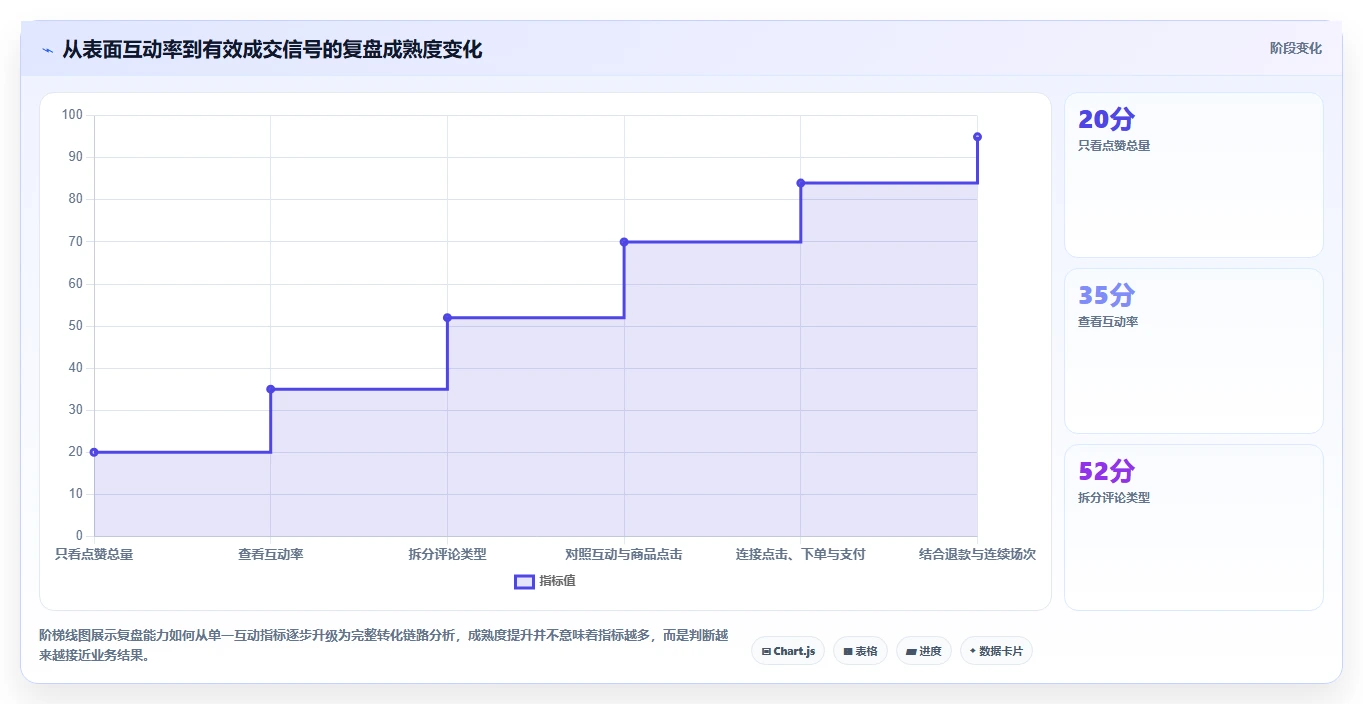Open the 52分 拆分评论类型 card
Viewport: 1363px width, 704px height.
(1194, 527)
